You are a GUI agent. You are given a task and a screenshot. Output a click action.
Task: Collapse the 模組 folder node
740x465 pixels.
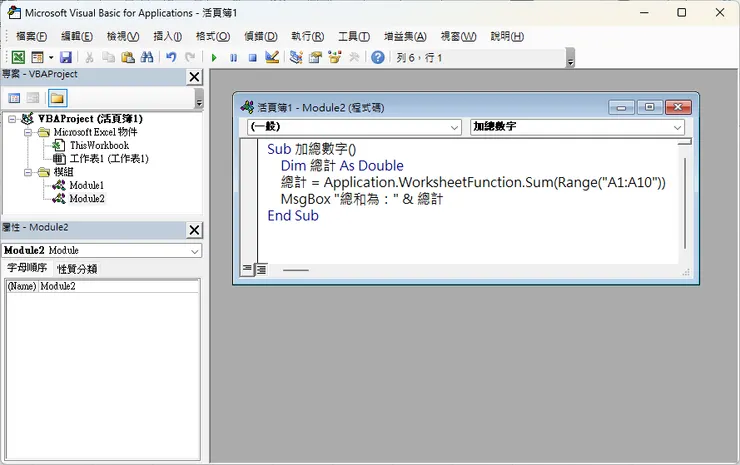coord(28,172)
